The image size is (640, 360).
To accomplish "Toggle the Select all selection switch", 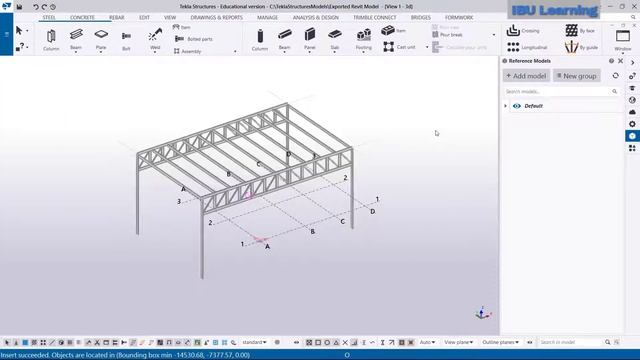I will point(7,342).
